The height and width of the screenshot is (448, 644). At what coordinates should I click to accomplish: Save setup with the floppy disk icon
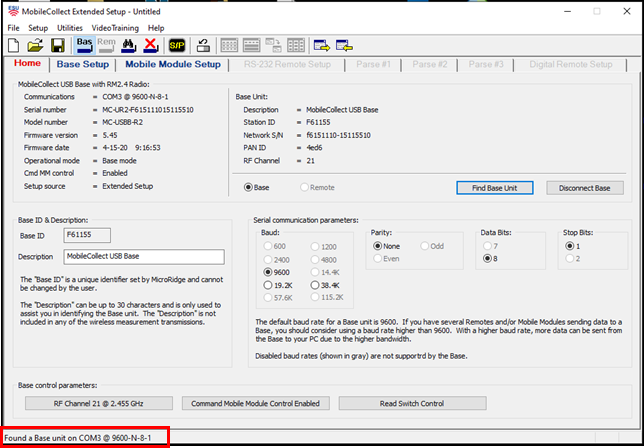(58, 45)
